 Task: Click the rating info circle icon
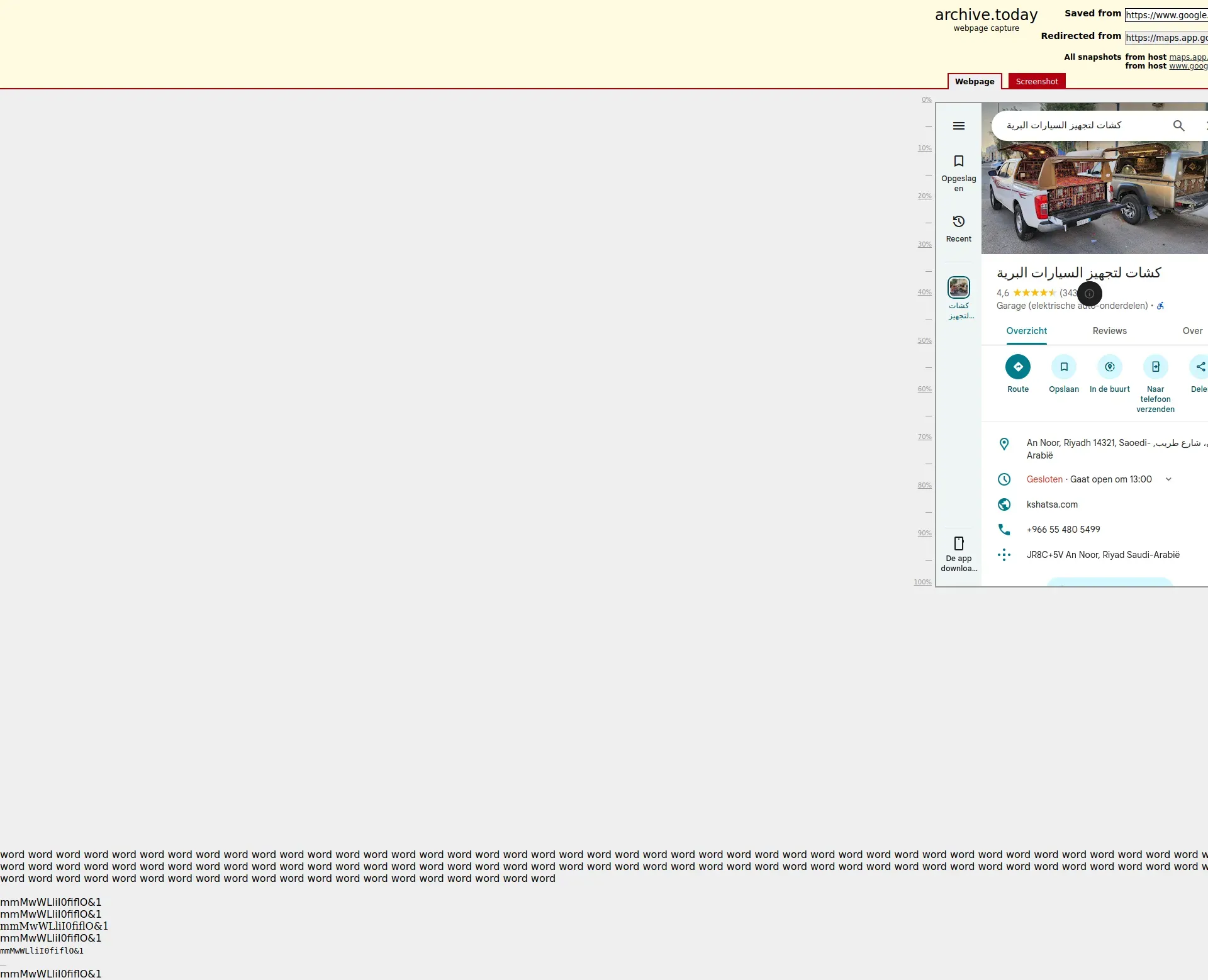pyautogui.click(x=1089, y=294)
